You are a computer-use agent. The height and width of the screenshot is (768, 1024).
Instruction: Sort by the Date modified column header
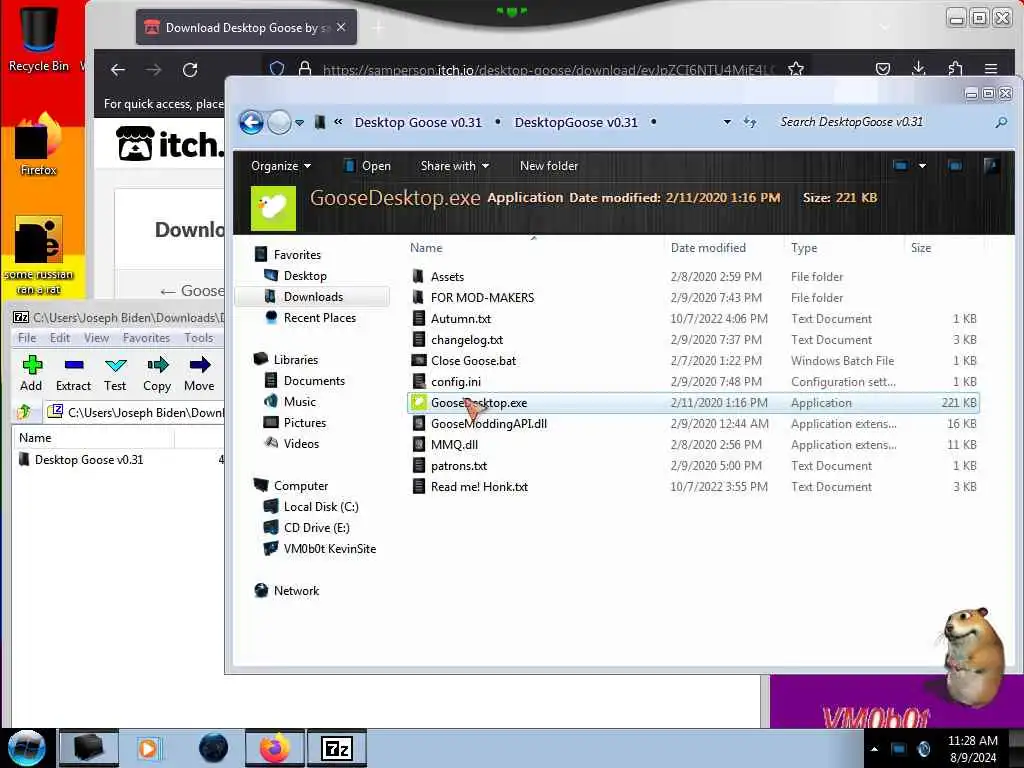click(x=708, y=248)
